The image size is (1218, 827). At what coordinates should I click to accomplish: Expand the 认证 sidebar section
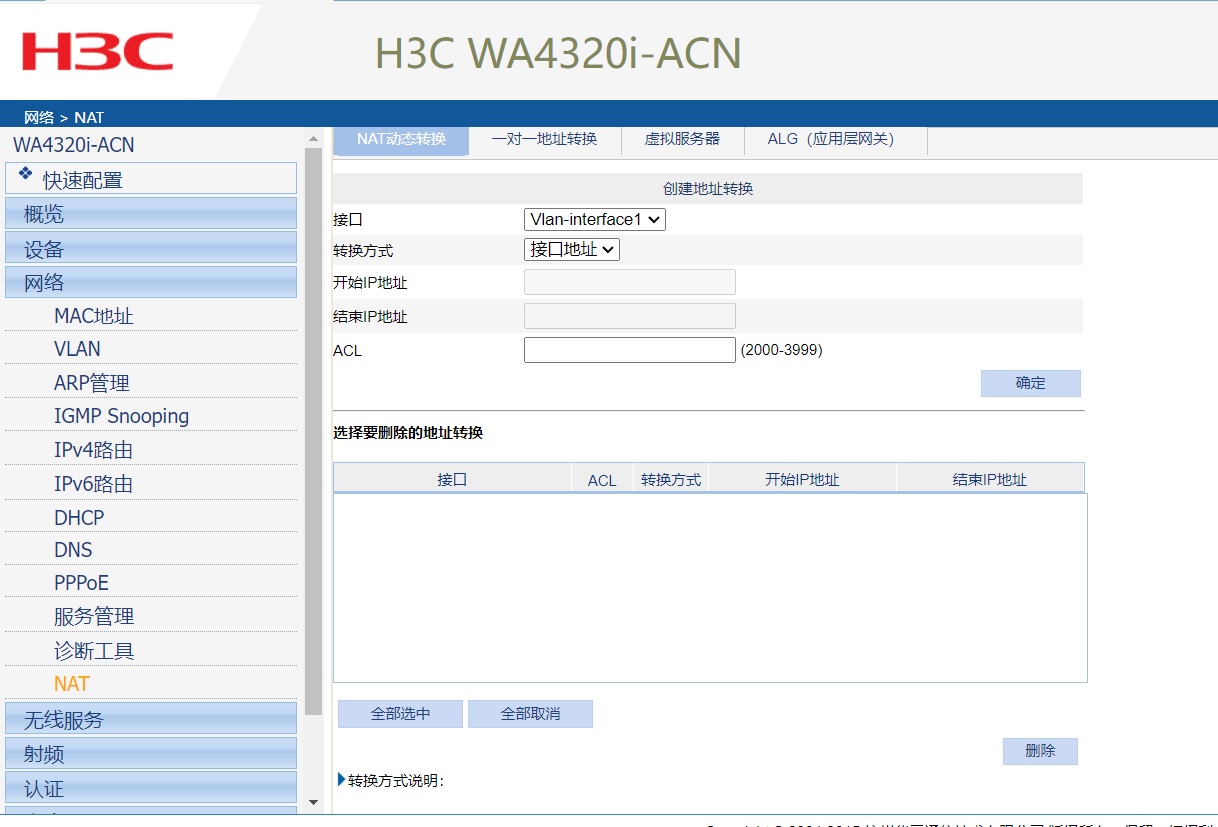(x=151, y=788)
